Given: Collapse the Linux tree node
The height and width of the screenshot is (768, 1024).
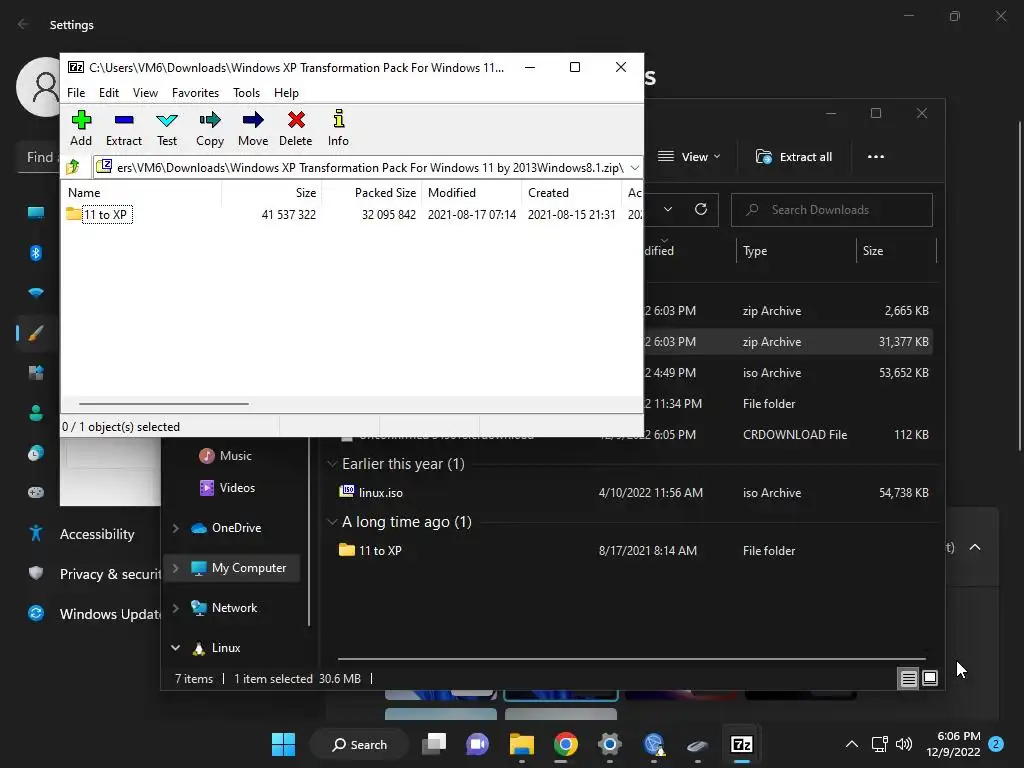Looking at the screenshot, I should point(175,648).
